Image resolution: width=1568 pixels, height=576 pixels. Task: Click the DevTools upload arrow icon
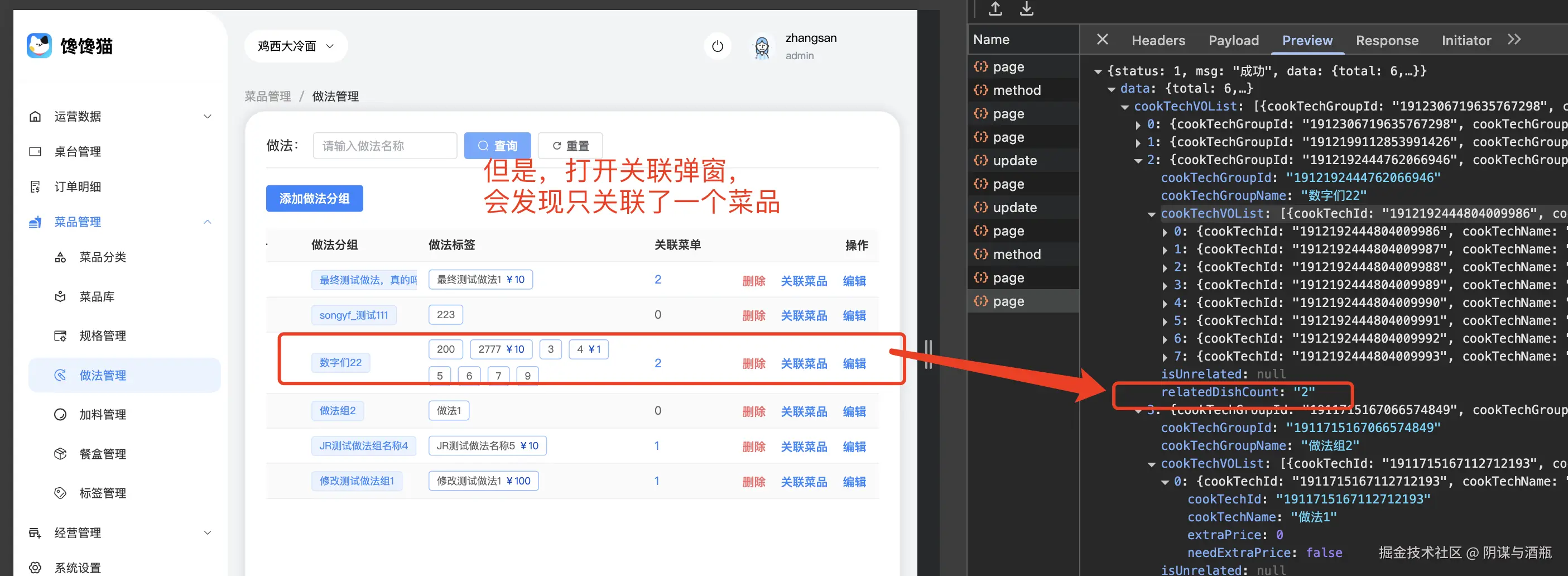[995, 8]
